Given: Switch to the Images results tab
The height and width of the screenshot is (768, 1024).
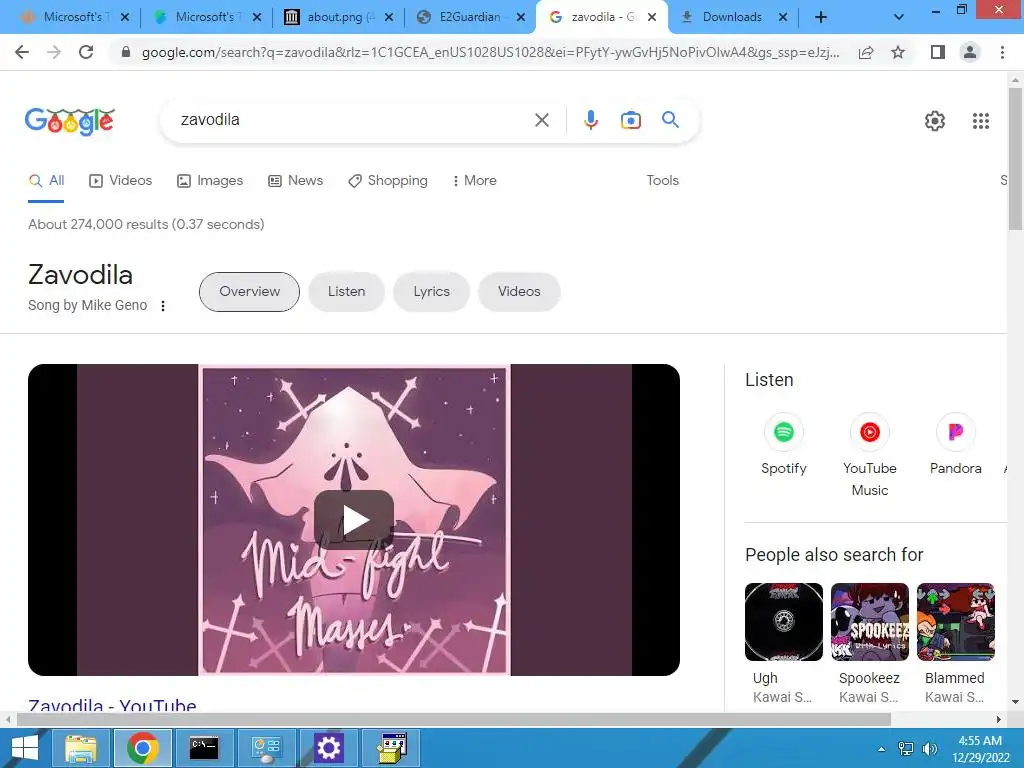Looking at the screenshot, I should [210, 180].
